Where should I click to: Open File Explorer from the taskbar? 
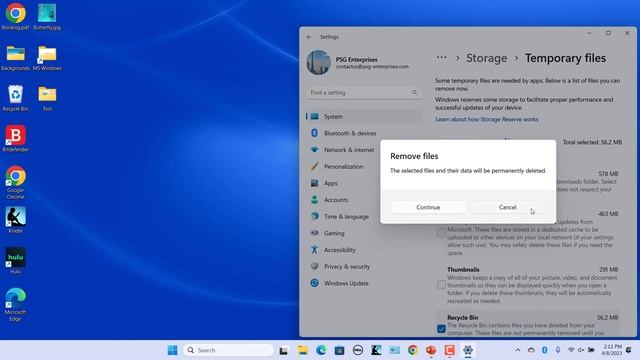(302, 350)
